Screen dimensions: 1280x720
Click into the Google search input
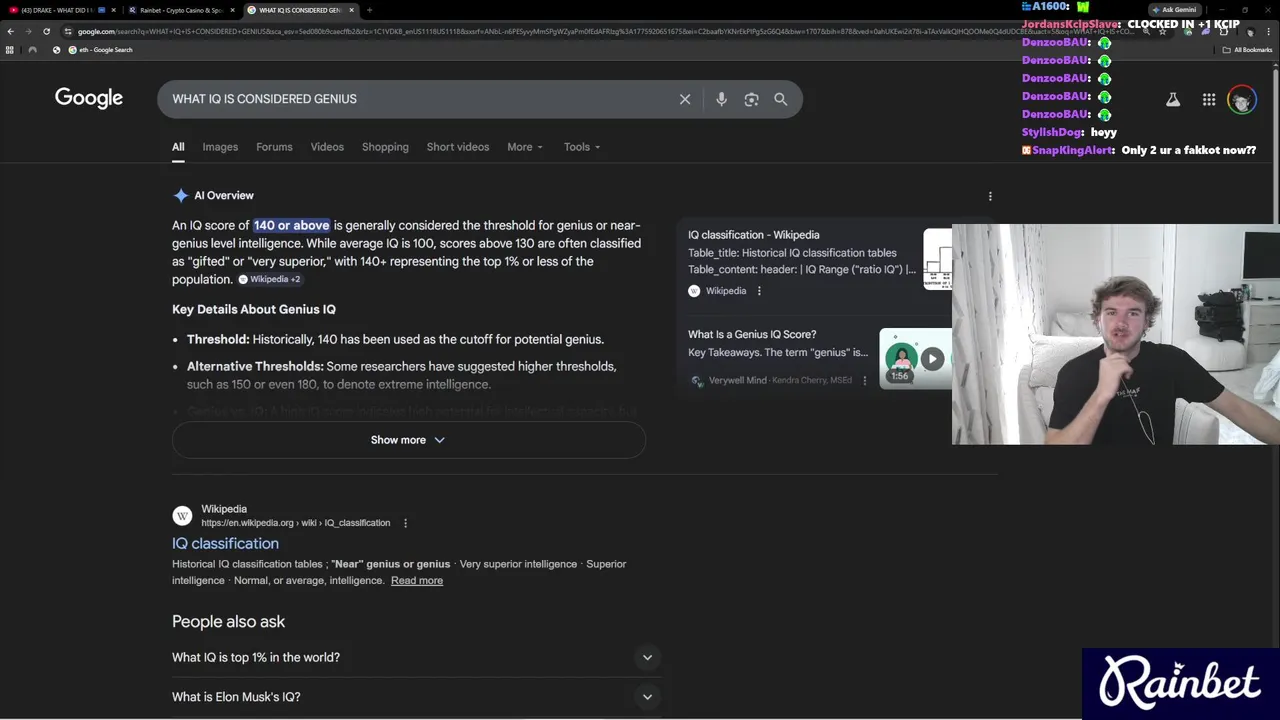coord(420,99)
